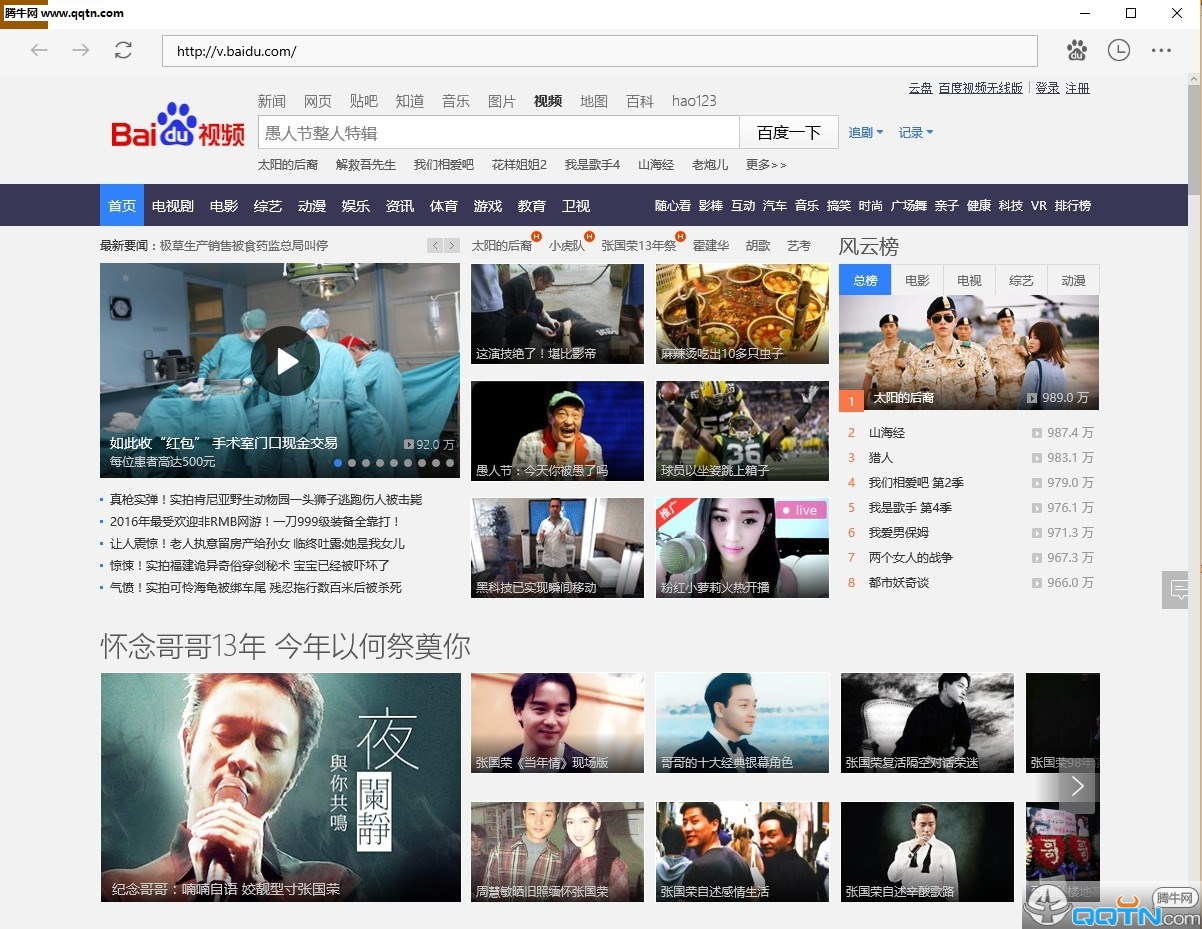This screenshot has height=929, width=1202.
Task: Open the 首页 navigation tab
Action: pos(122,206)
